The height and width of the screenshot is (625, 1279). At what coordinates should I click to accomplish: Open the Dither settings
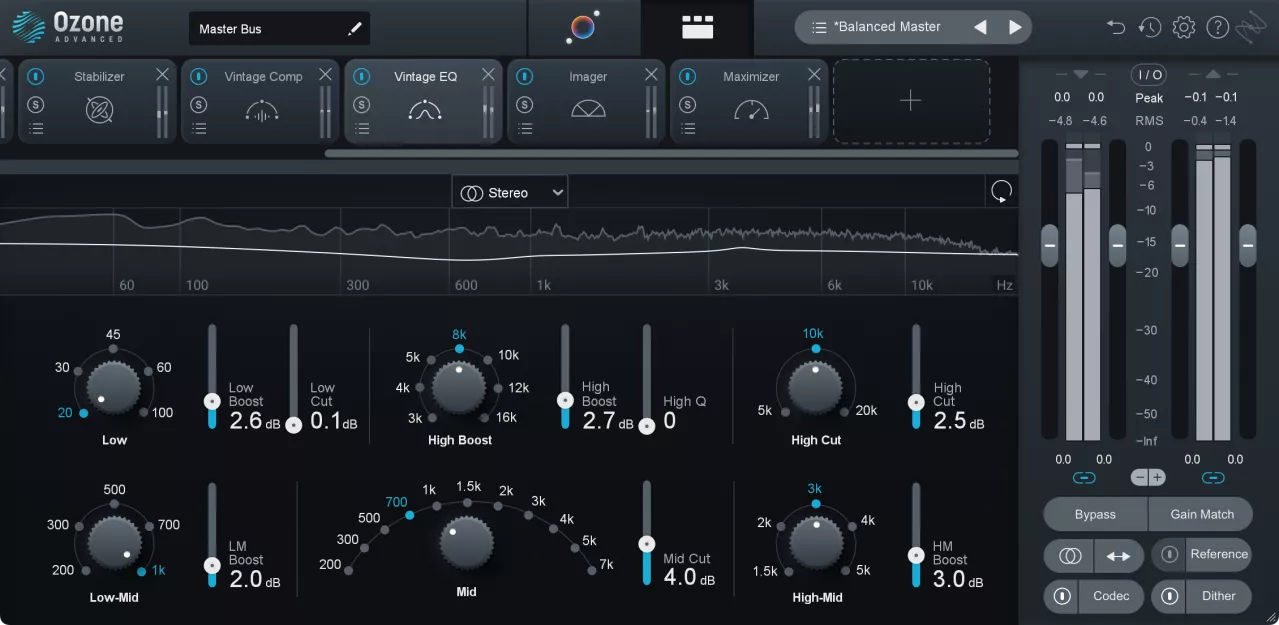[x=1219, y=597]
